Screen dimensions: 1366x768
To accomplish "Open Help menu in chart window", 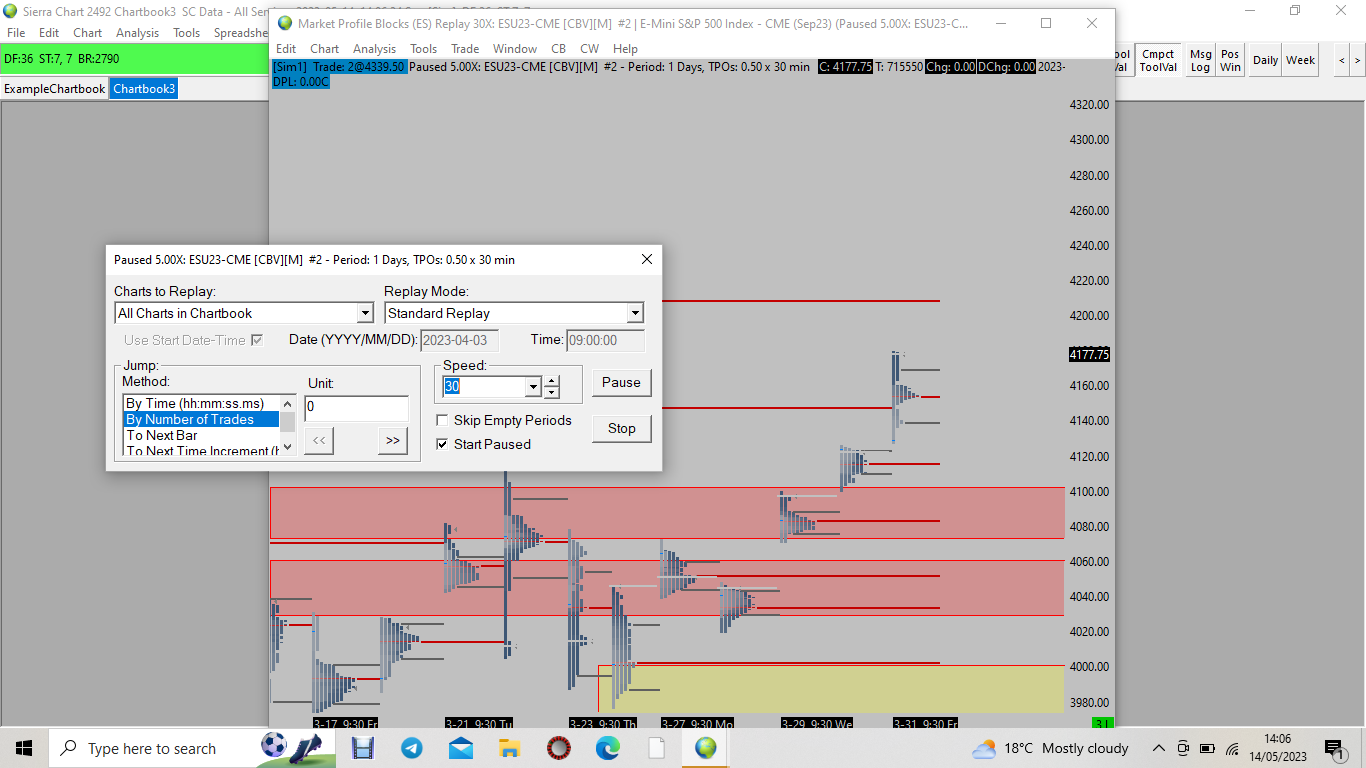I will coord(625,48).
